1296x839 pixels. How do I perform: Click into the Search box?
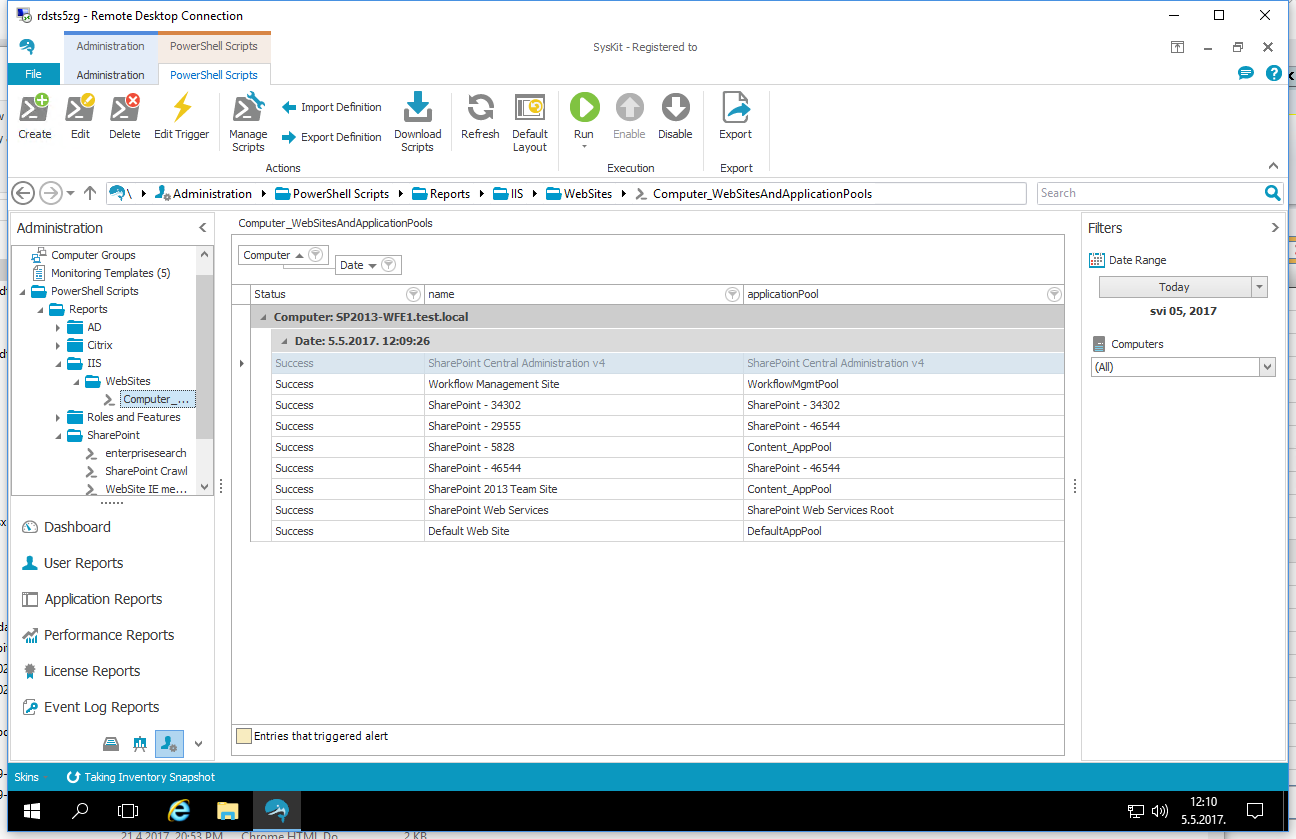click(1150, 193)
